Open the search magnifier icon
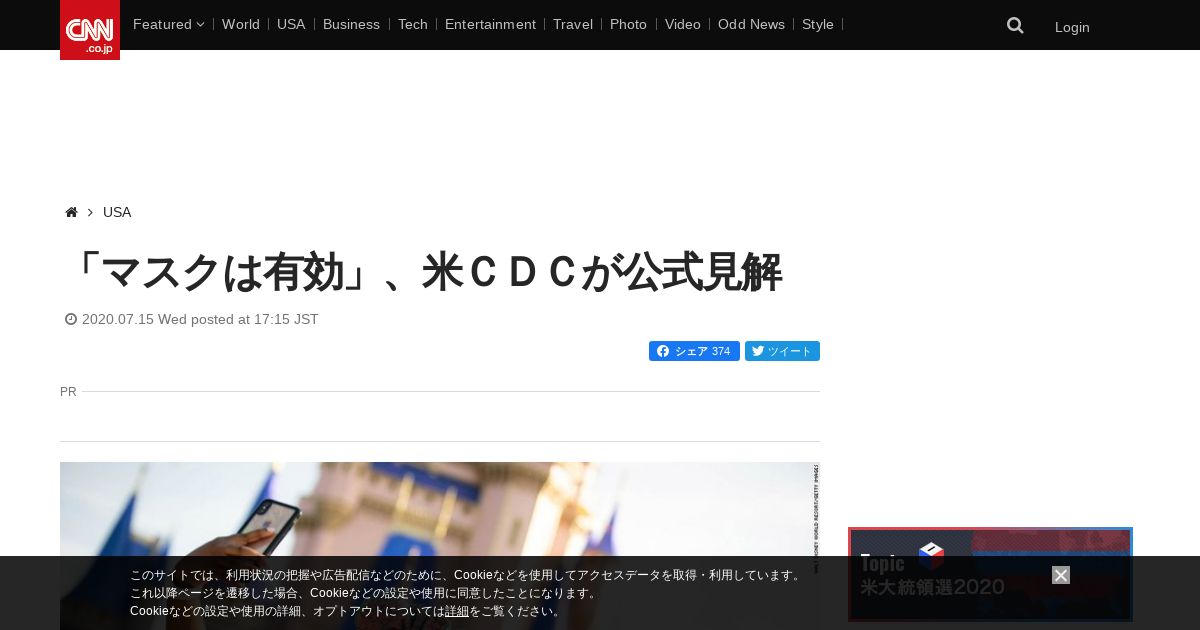Image resolution: width=1200 pixels, height=630 pixels. coord(1015,25)
